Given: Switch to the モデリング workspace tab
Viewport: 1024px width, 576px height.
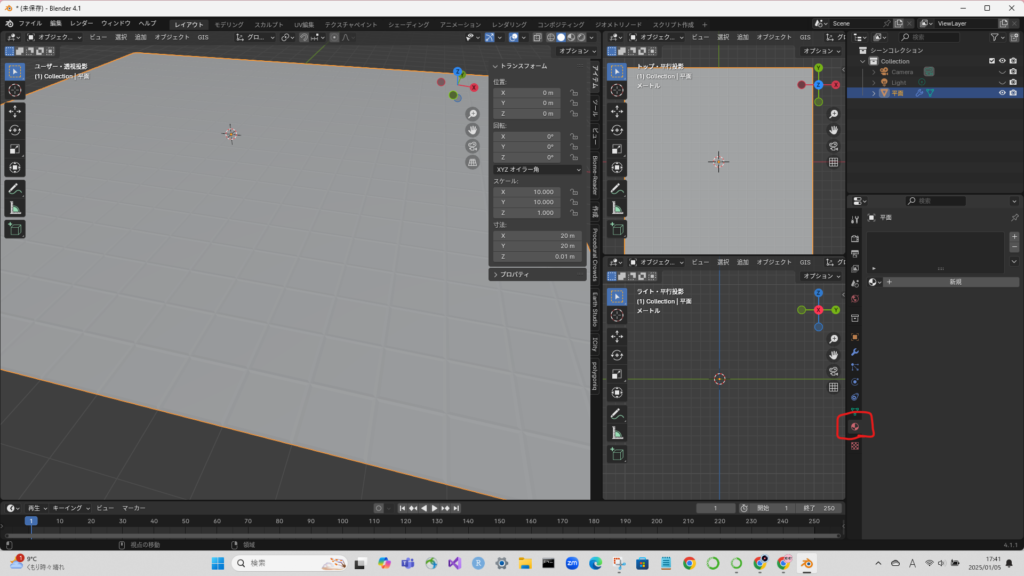Looking at the screenshot, I should click(229, 23).
